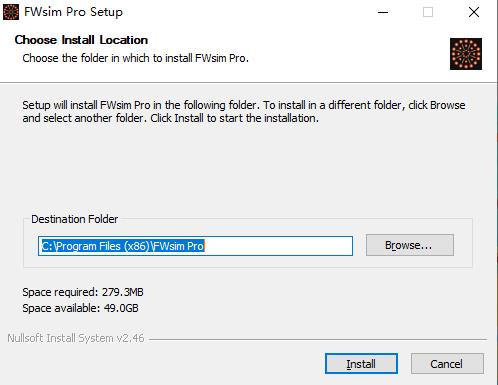This screenshot has width=498, height=385.
Task: Click the horizontal line beside the Nullsoft label
Action: coord(318,339)
